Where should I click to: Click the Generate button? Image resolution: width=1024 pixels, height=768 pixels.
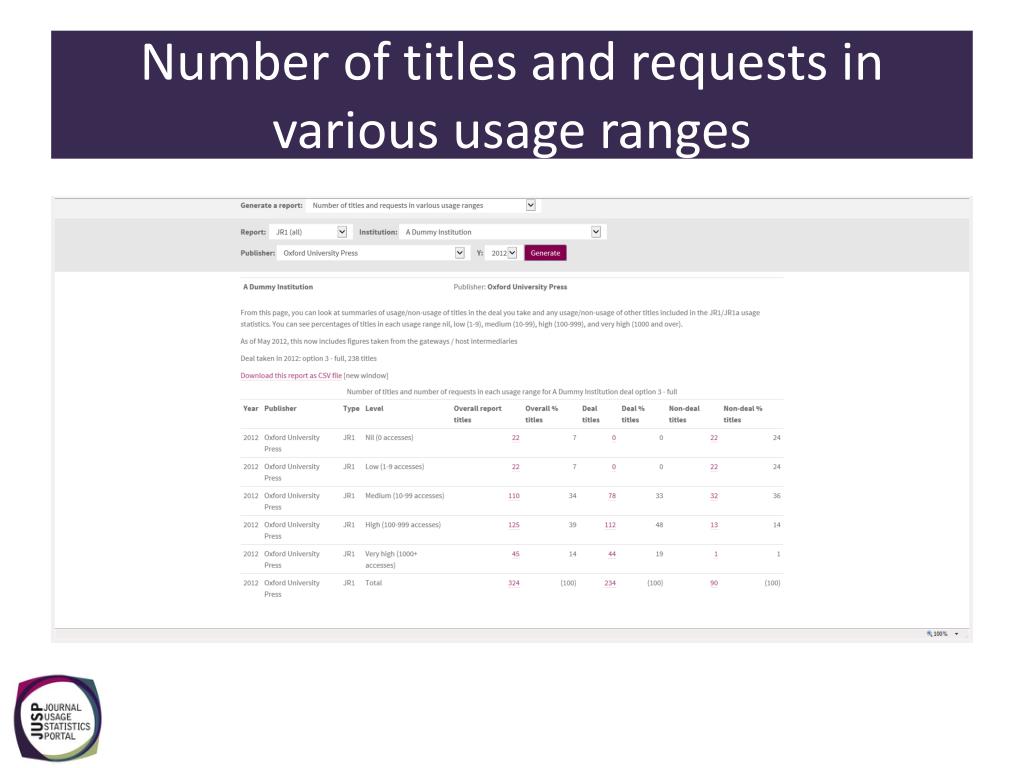click(545, 253)
